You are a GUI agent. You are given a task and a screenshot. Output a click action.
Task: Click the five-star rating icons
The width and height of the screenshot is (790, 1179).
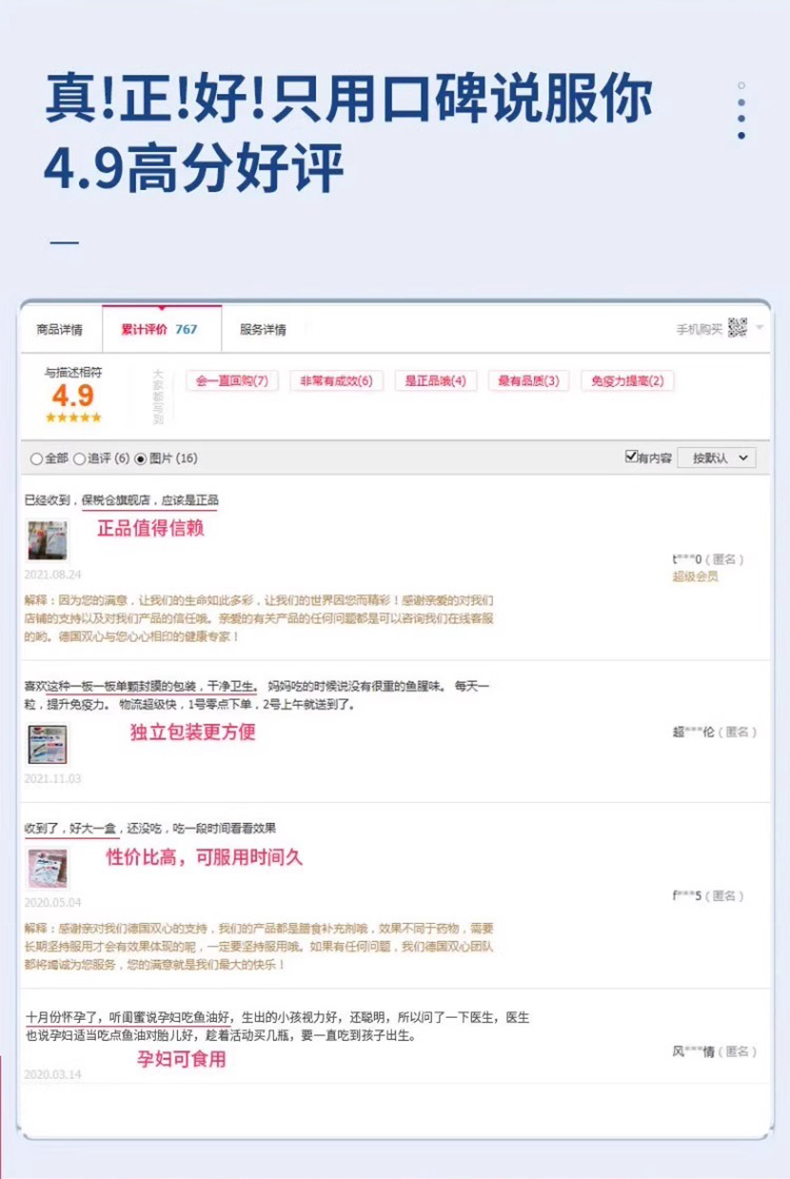click(73, 417)
